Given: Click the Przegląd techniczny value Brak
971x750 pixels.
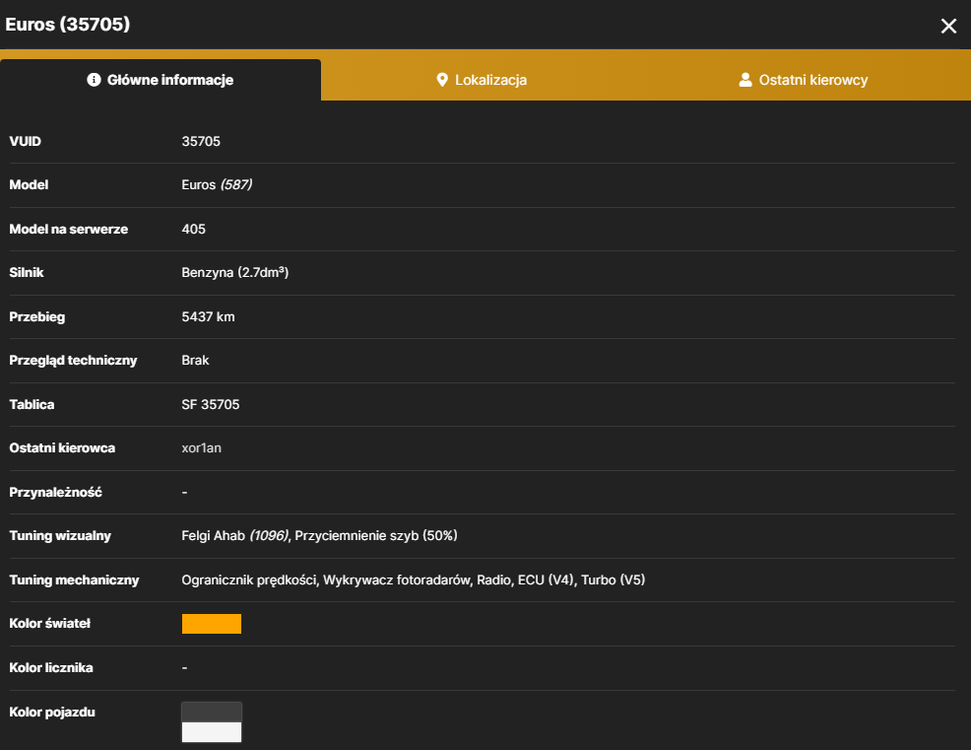Looking at the screenshot, I should 195,360.
